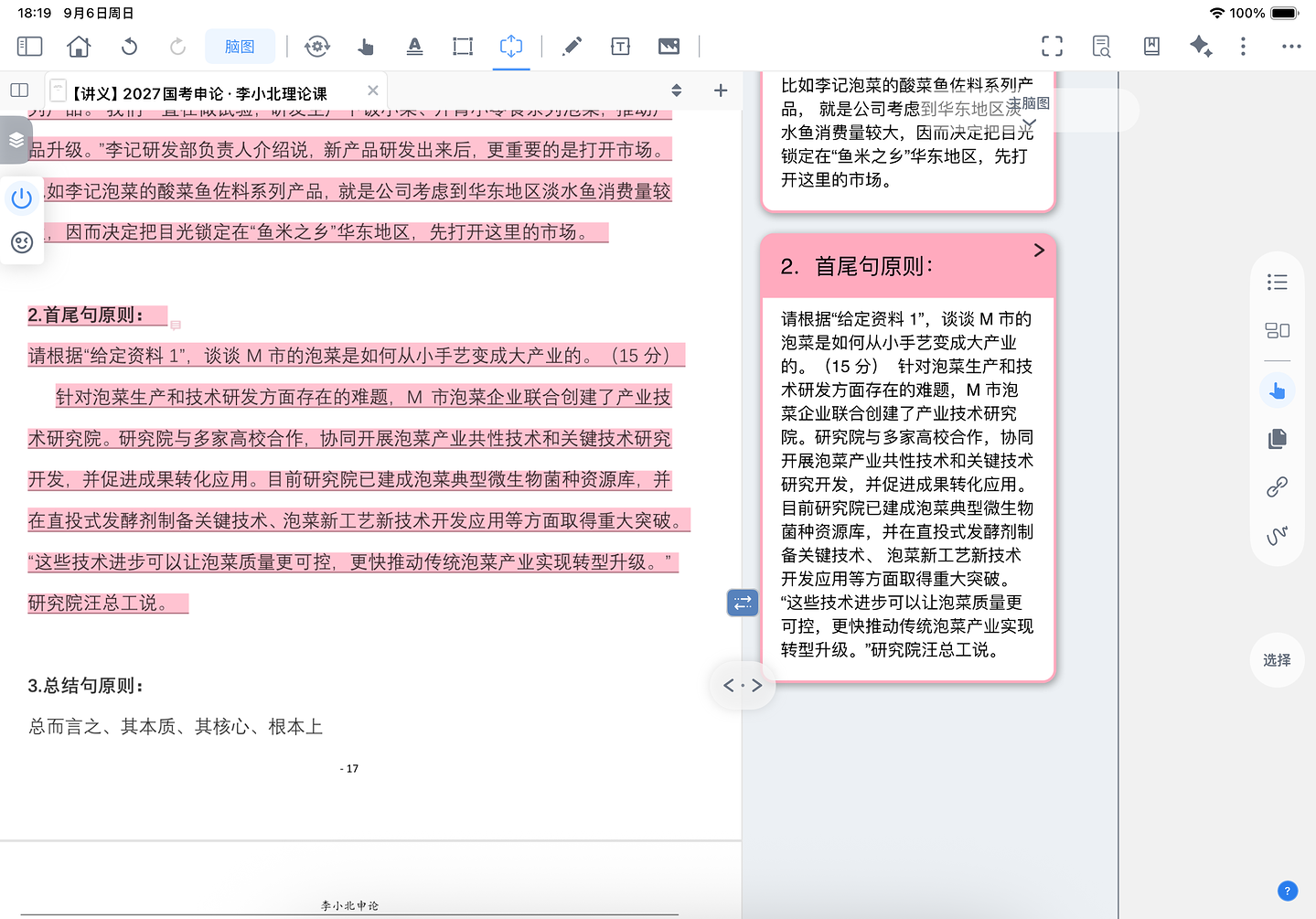Select the text underline highlight tool
This screenshot has height=919, width=1316.
[x=414, y=46]
